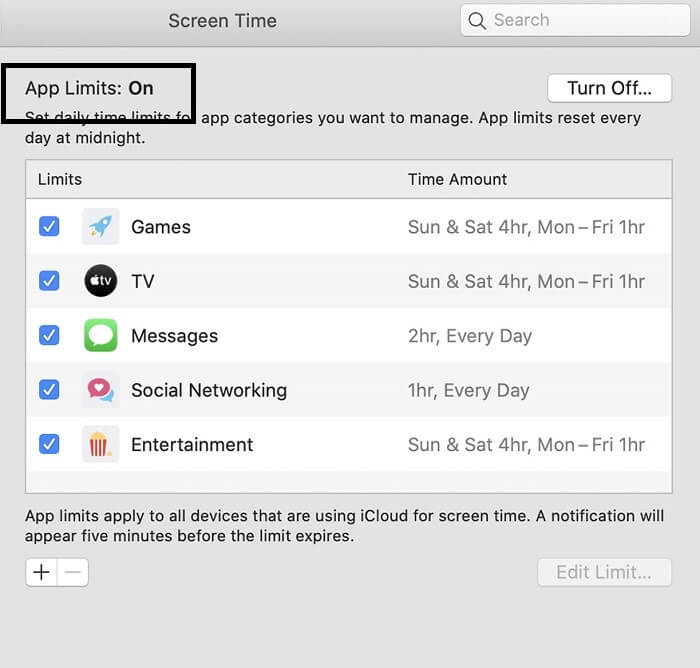
Task: Disable the TV limit checkbox
Action: click(x=49, y=281)
